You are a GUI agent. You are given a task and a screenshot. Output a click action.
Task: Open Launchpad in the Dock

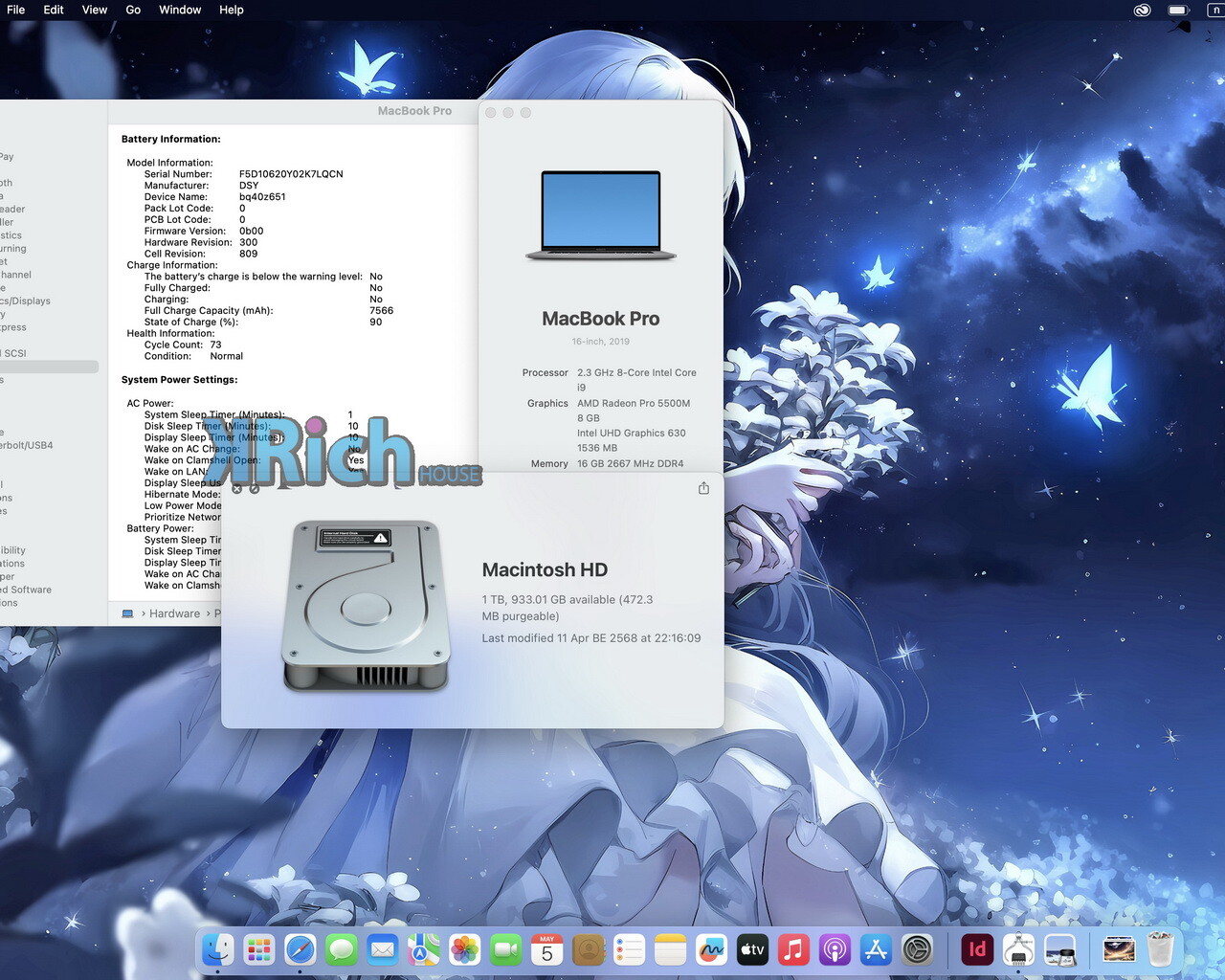259,950
